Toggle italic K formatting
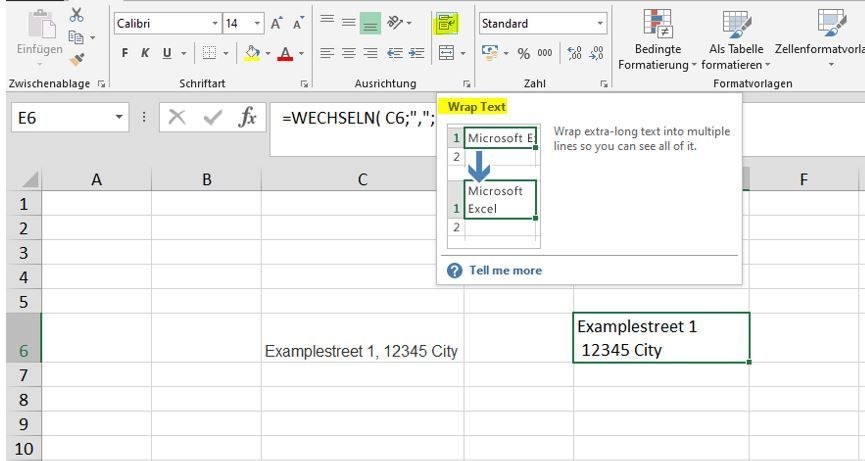Screen dimensions: 865x461 point(145,53)
